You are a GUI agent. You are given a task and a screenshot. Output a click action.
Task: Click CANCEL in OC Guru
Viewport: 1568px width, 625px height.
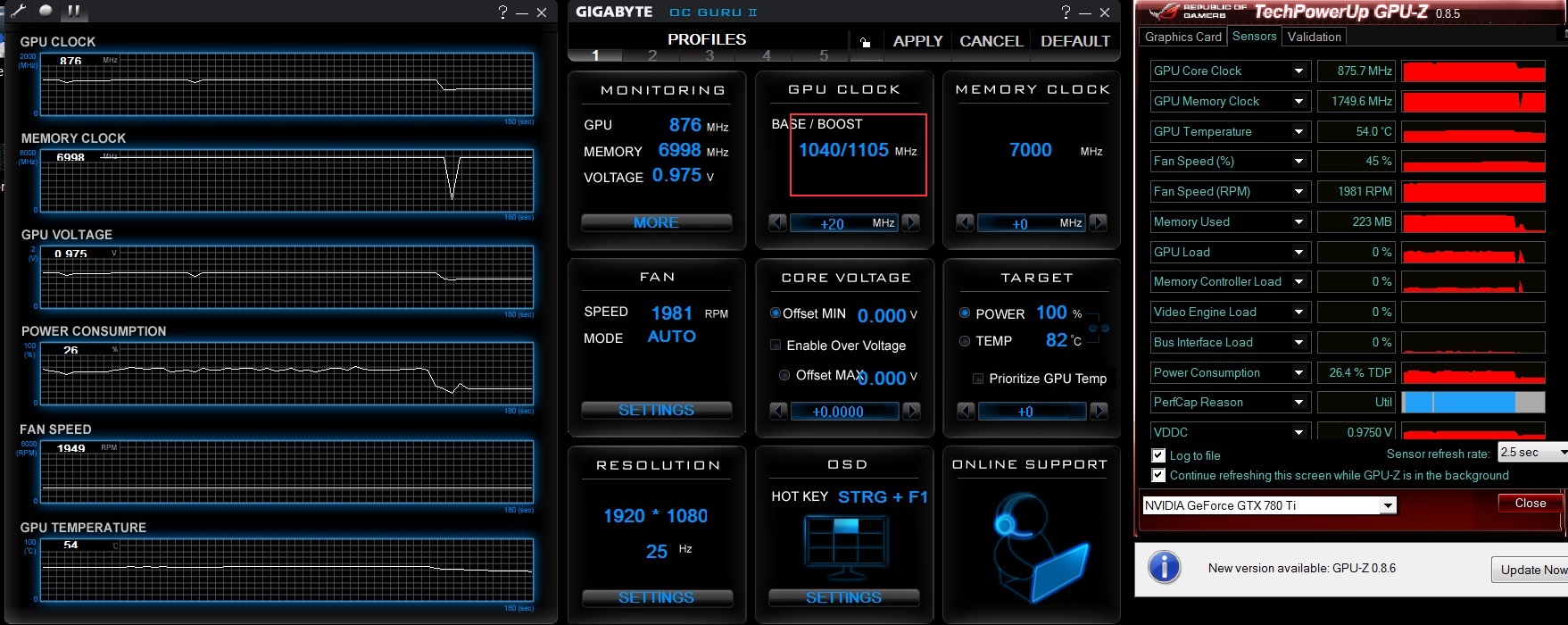pyautogui.click(x=991, y=41)
